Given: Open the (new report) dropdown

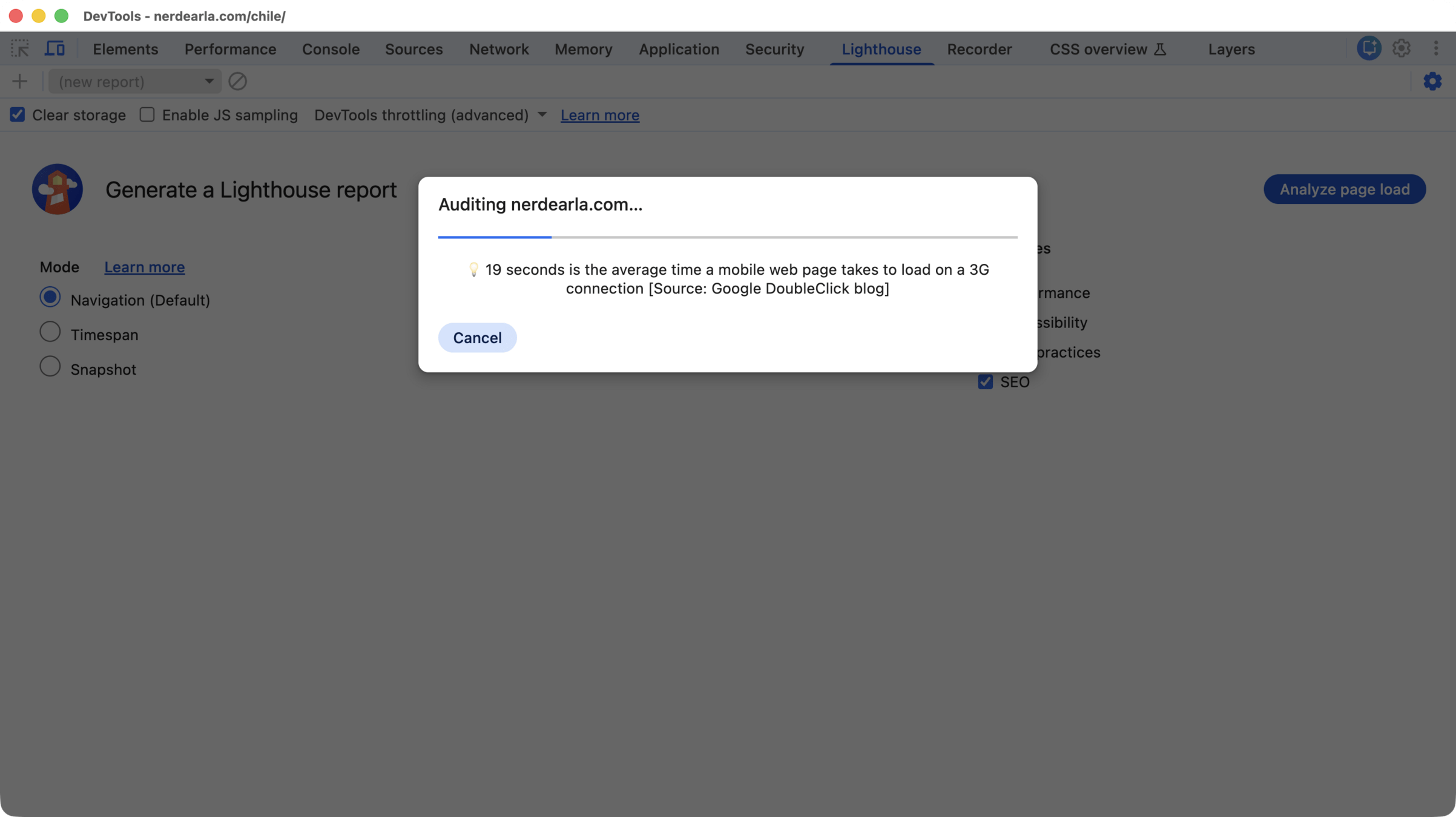Looking at the screenshot, I should point(135,81).
